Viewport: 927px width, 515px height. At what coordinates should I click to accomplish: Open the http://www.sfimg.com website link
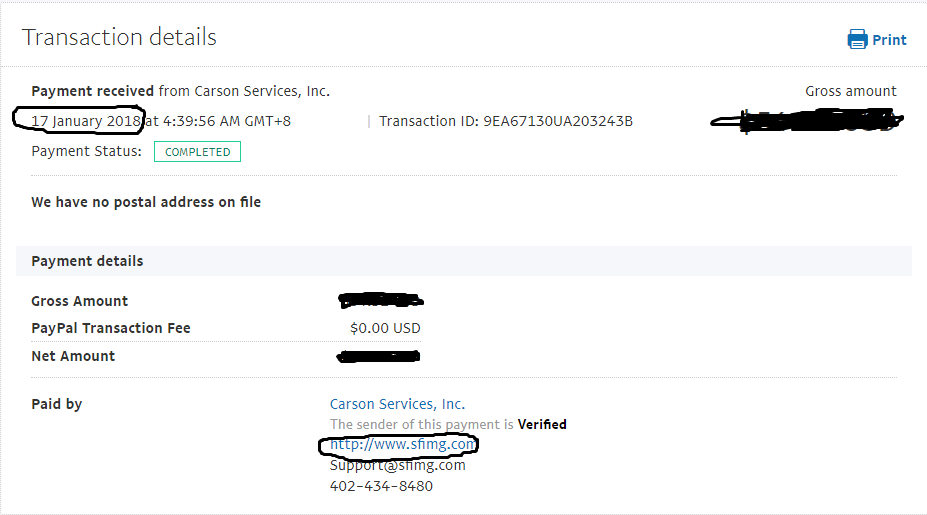[402, 444]
